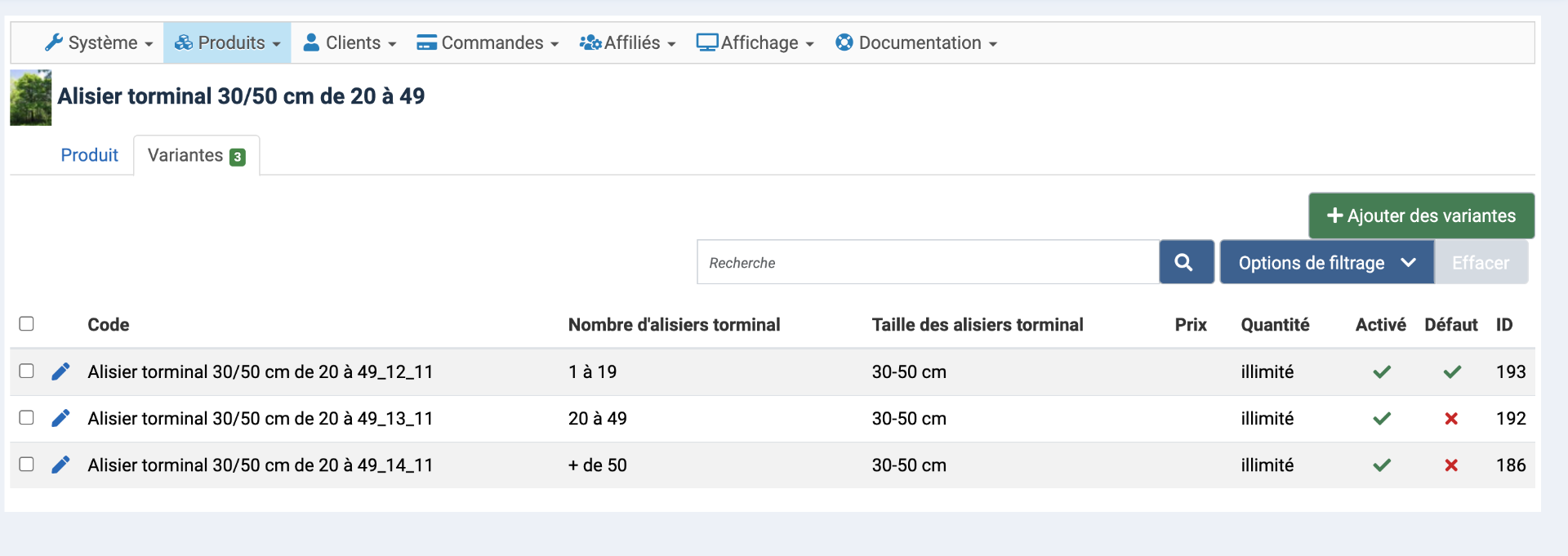Click the pencil edit icon for variant 193

pos(60,371)
